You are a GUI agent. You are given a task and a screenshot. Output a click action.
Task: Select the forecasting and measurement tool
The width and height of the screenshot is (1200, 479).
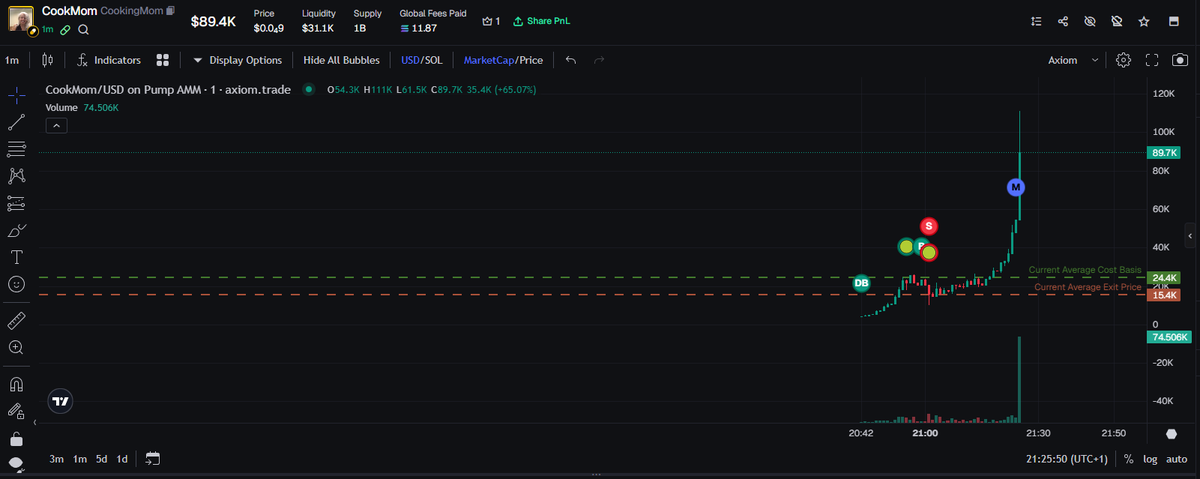point(17,203)
